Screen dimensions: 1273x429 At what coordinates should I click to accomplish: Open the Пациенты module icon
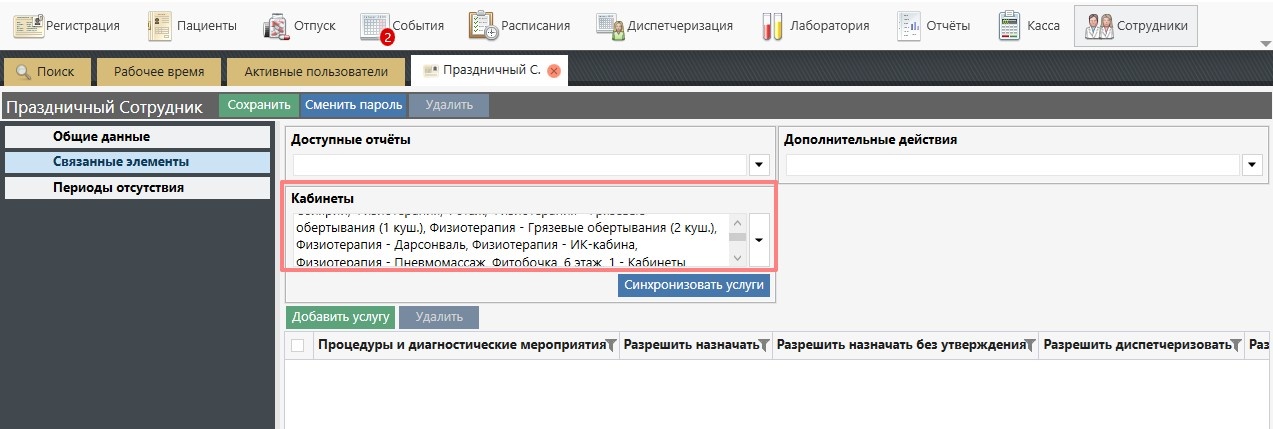tap(160, 25)
